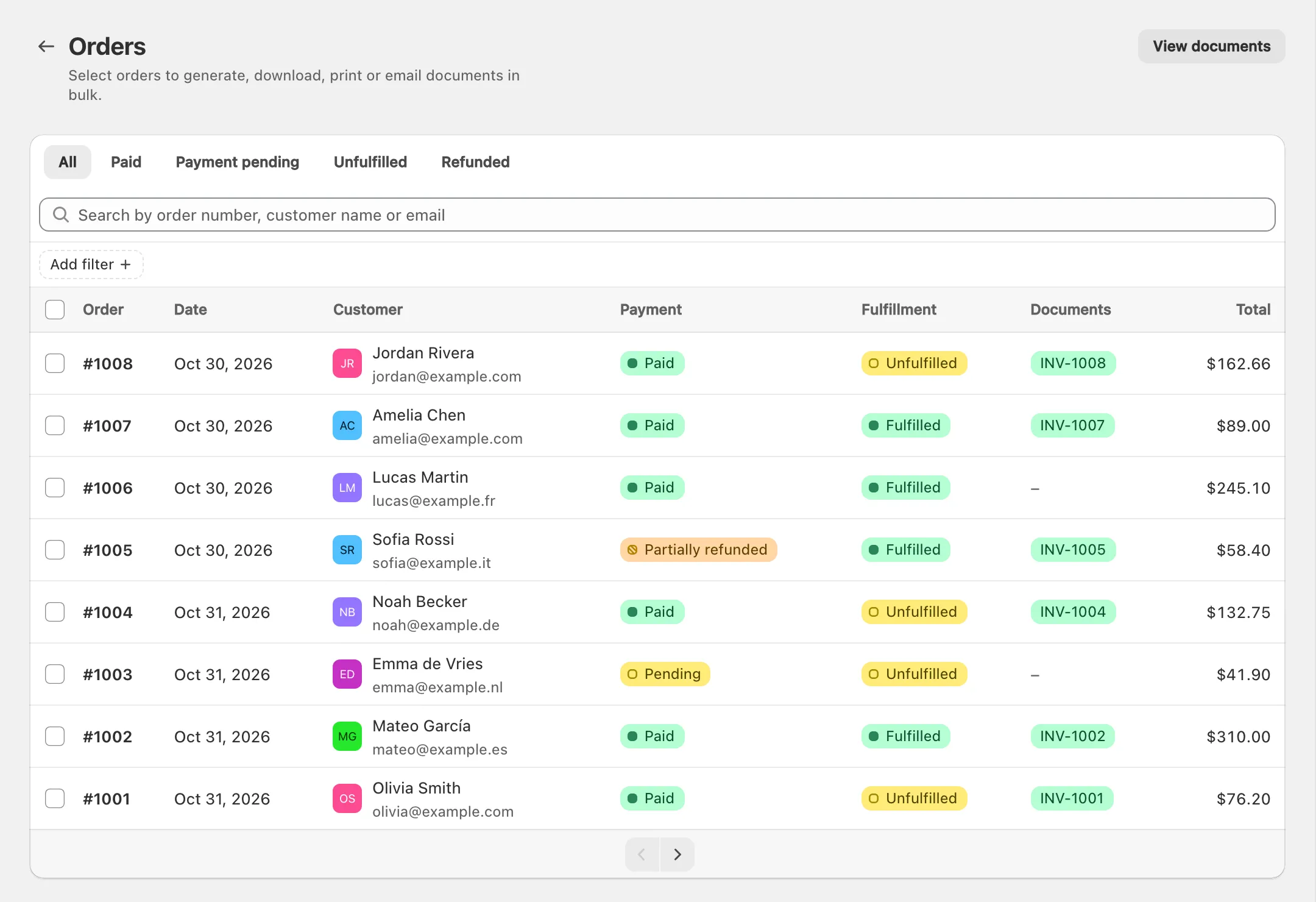Open the Add filter menu
The image size is (1316, 902).
tap(91, 265)
